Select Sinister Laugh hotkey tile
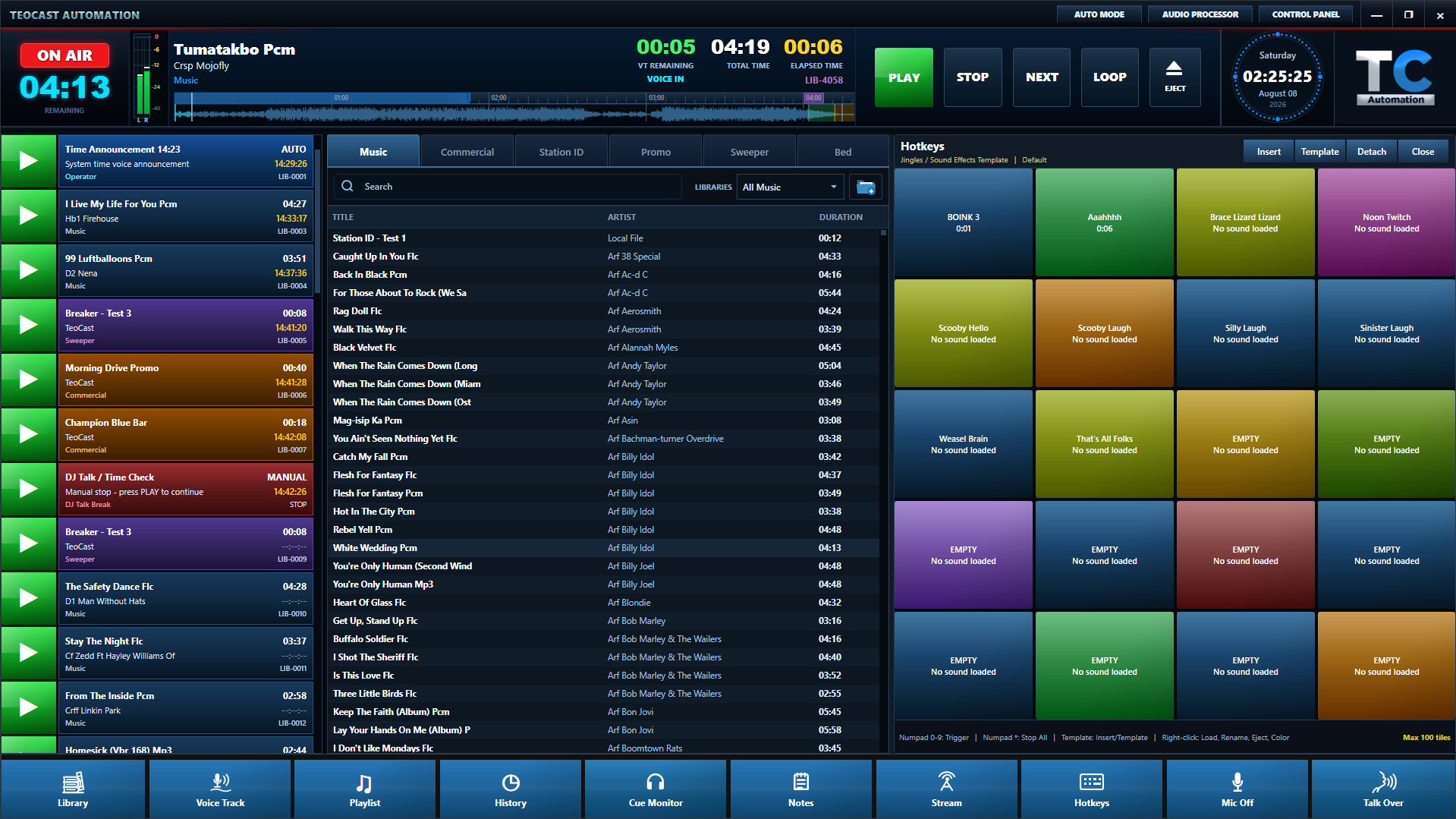The height and width of the screenshot is (819, 1456). click(1386, 333)
